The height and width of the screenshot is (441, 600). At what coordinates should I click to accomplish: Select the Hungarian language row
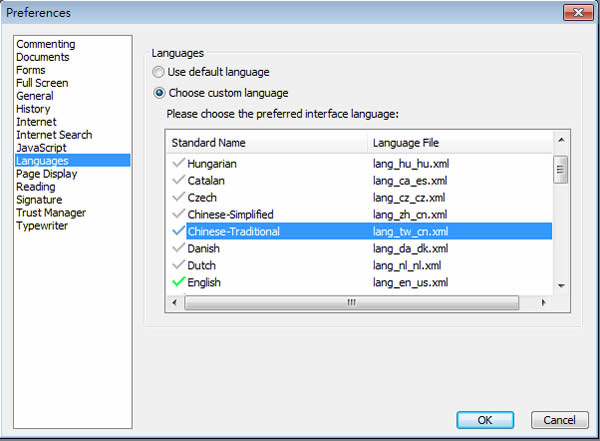[x=360, y=163]
